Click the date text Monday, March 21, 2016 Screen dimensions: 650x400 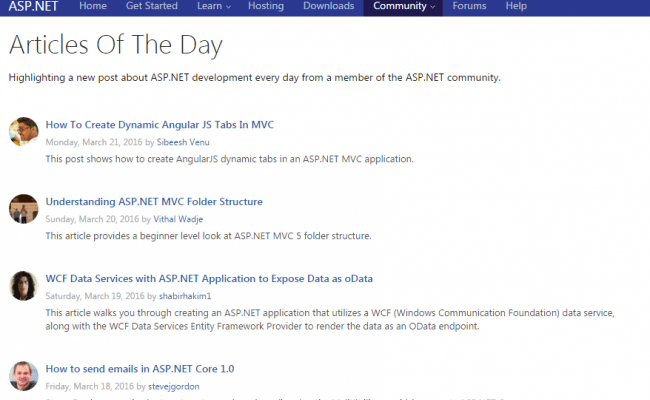point(94,142)
